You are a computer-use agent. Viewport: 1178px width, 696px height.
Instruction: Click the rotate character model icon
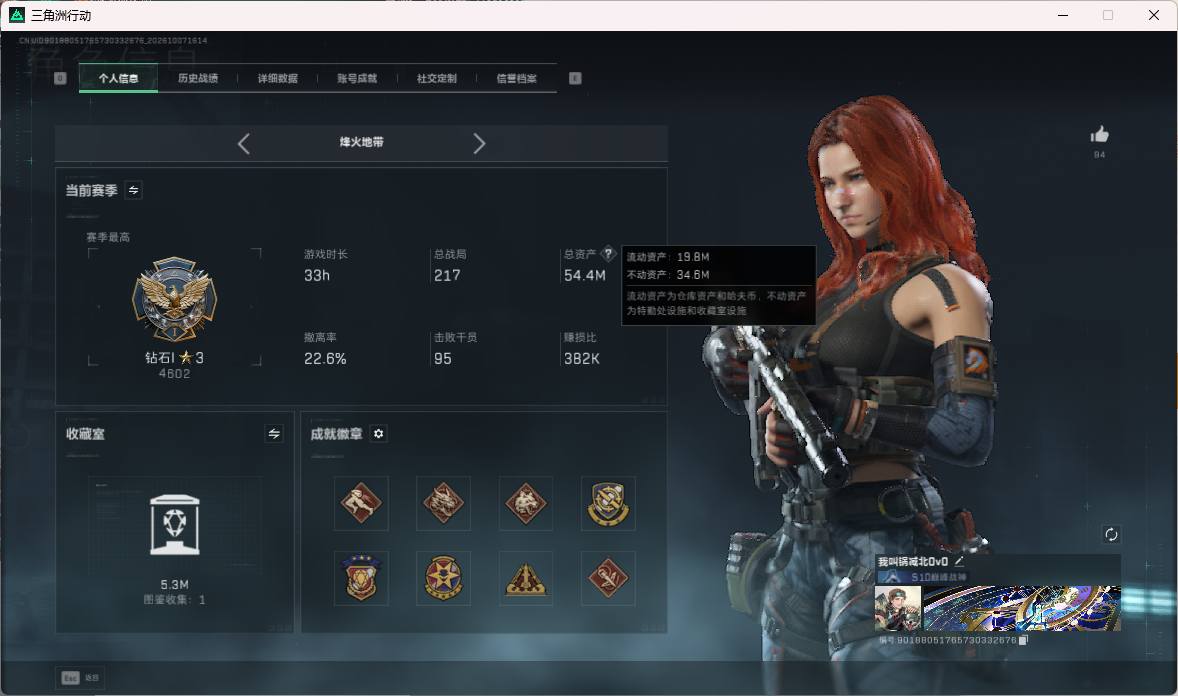point(1111,534)
